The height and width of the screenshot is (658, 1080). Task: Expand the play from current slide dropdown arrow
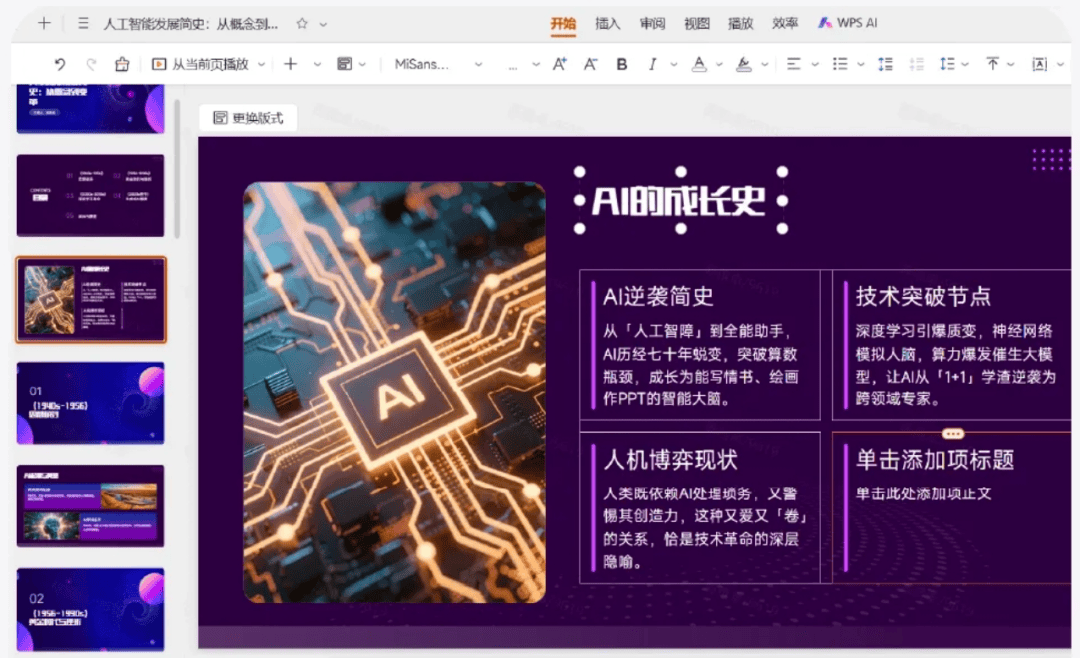(262, 64)
